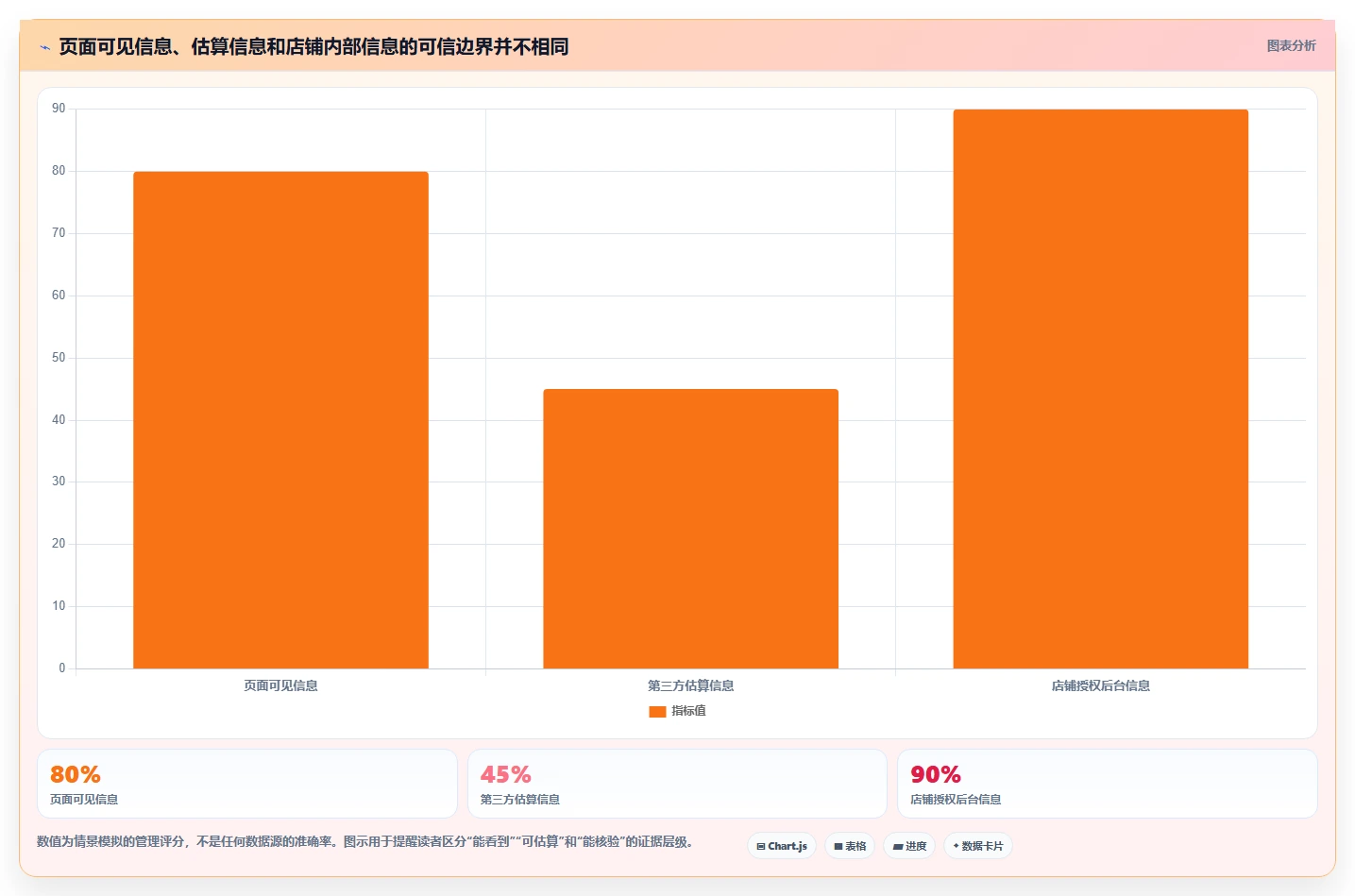Click the y-axis tick label 50

click(59, 358)
